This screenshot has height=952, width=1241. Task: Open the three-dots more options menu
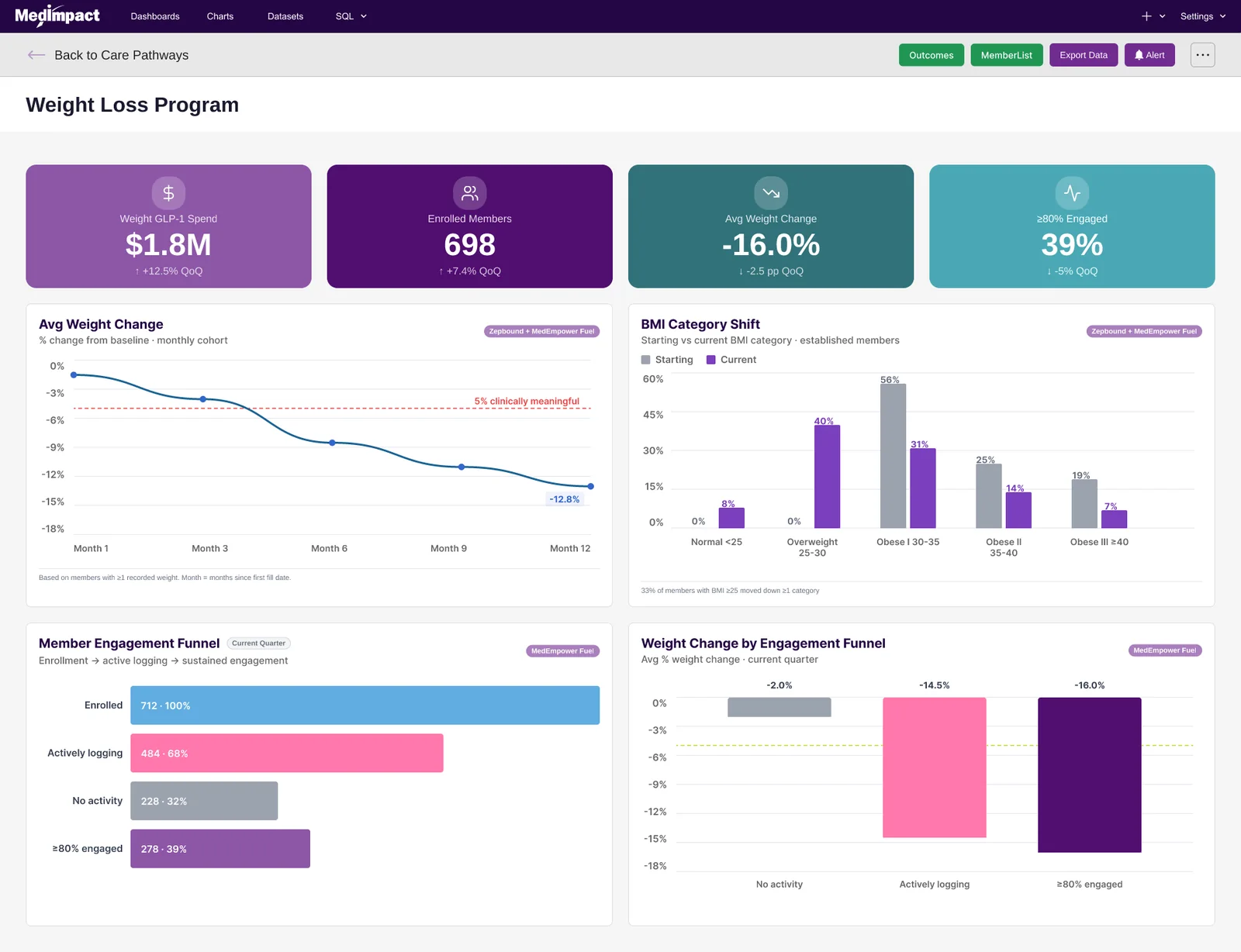[x=1202, y=55]
